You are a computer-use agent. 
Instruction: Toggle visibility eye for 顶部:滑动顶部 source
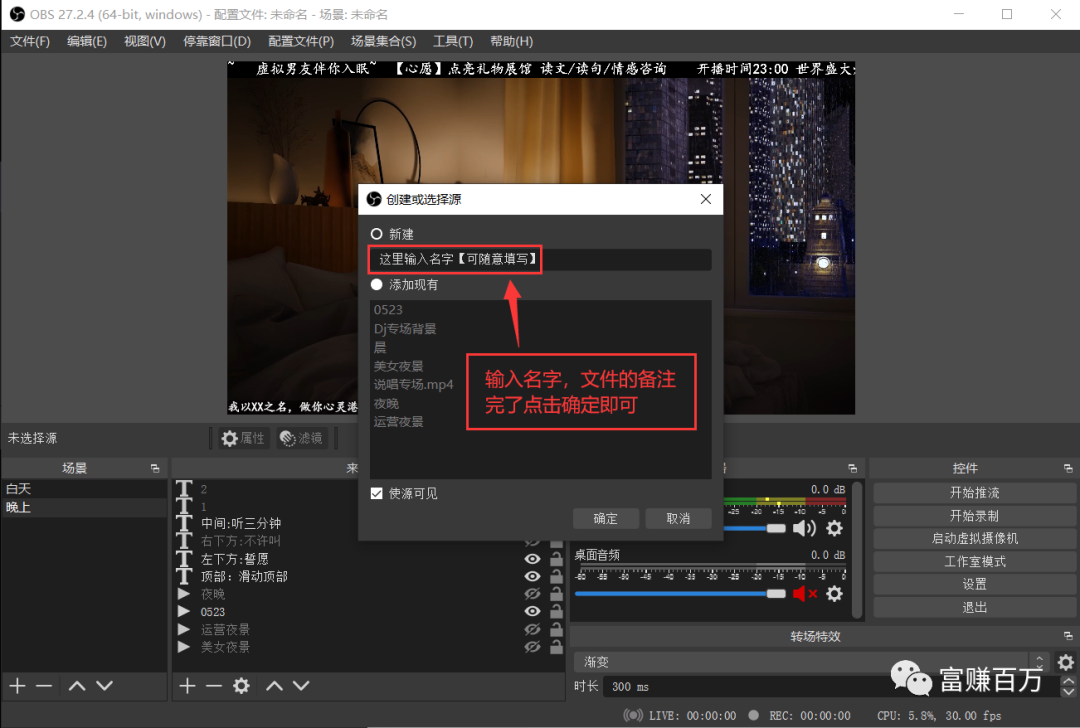(x=533, y=576)
